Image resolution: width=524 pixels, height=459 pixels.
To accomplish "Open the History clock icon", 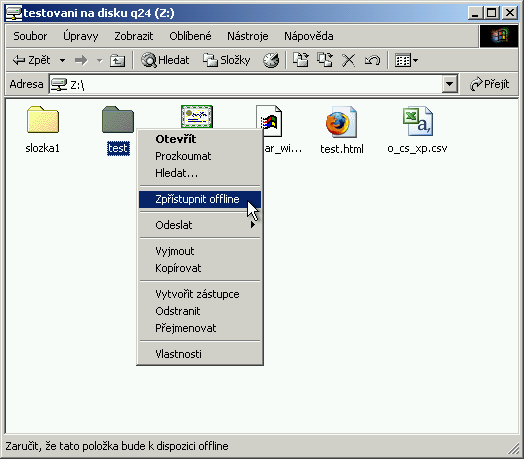I will click(x=271, y=61).
